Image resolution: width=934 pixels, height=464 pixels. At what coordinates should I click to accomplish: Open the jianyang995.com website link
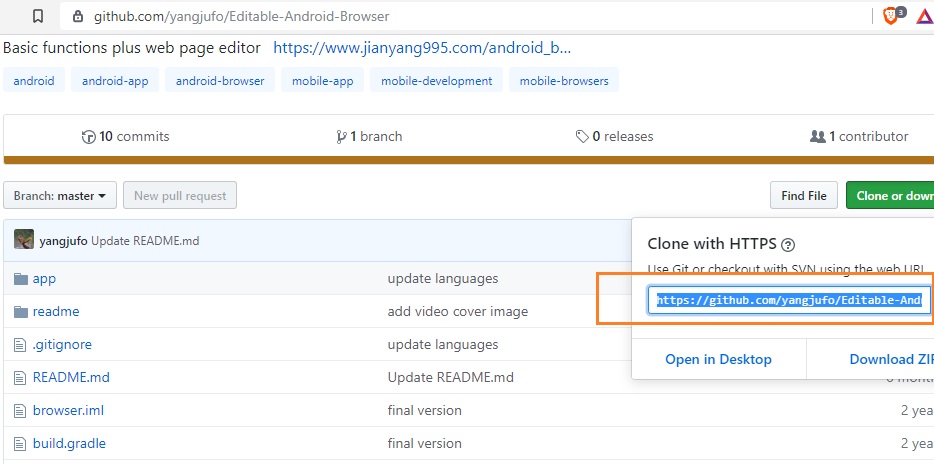(x=422, y=48)
